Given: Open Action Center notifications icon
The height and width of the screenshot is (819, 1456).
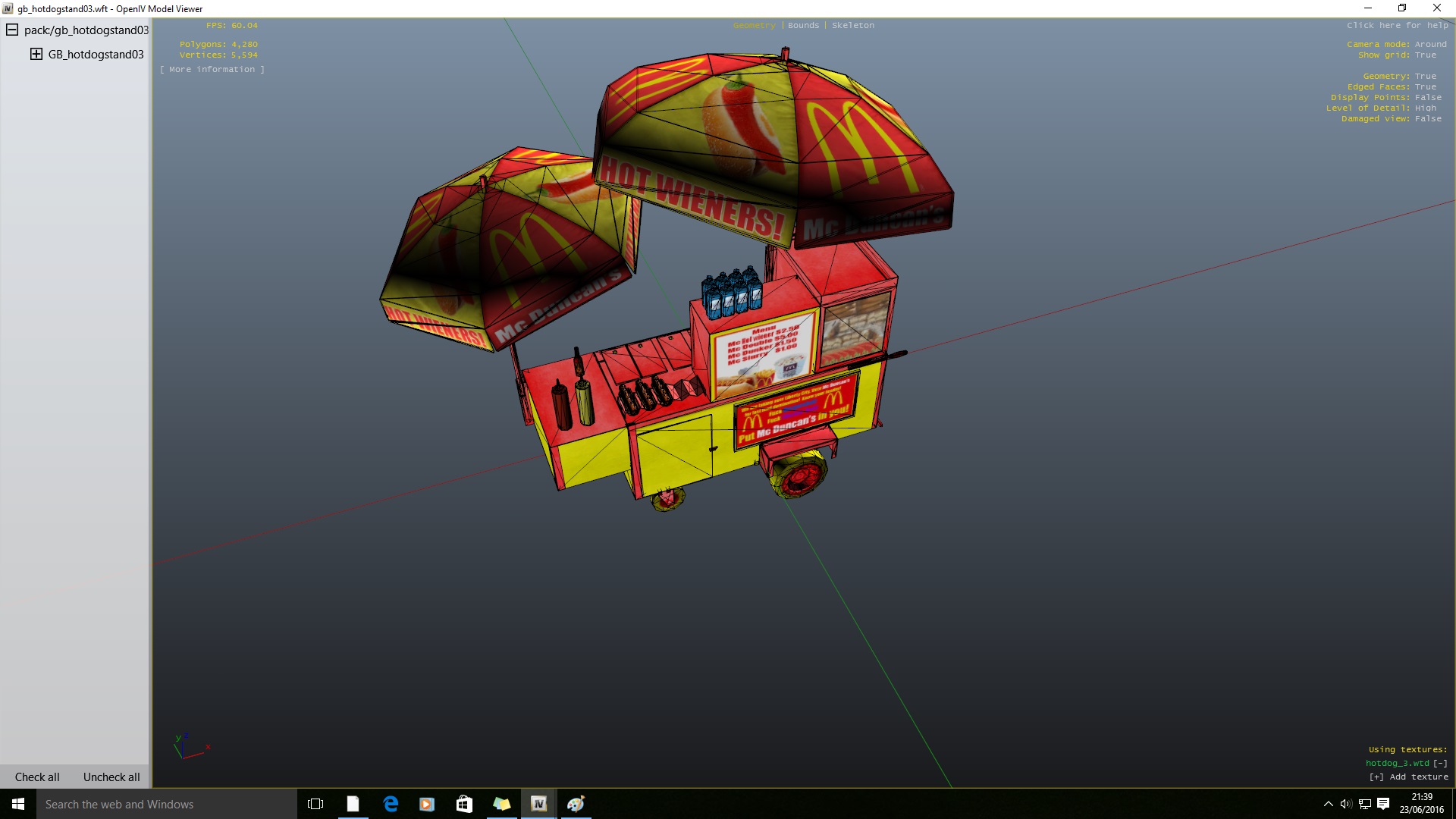Looking at the screenshot, I should [x=1383, y=804].
